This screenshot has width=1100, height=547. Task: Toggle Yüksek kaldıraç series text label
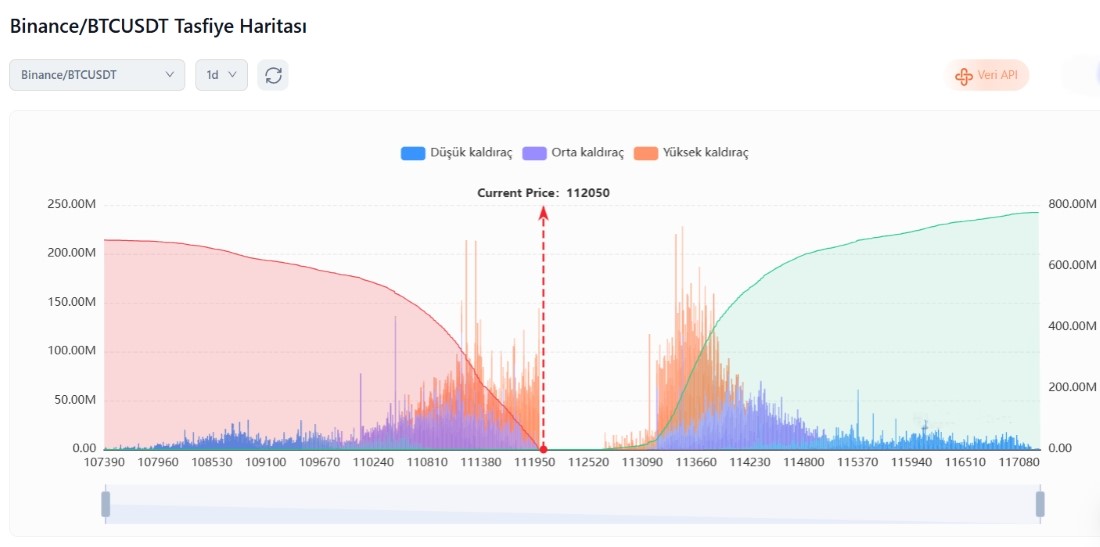[x=705, y=153]
